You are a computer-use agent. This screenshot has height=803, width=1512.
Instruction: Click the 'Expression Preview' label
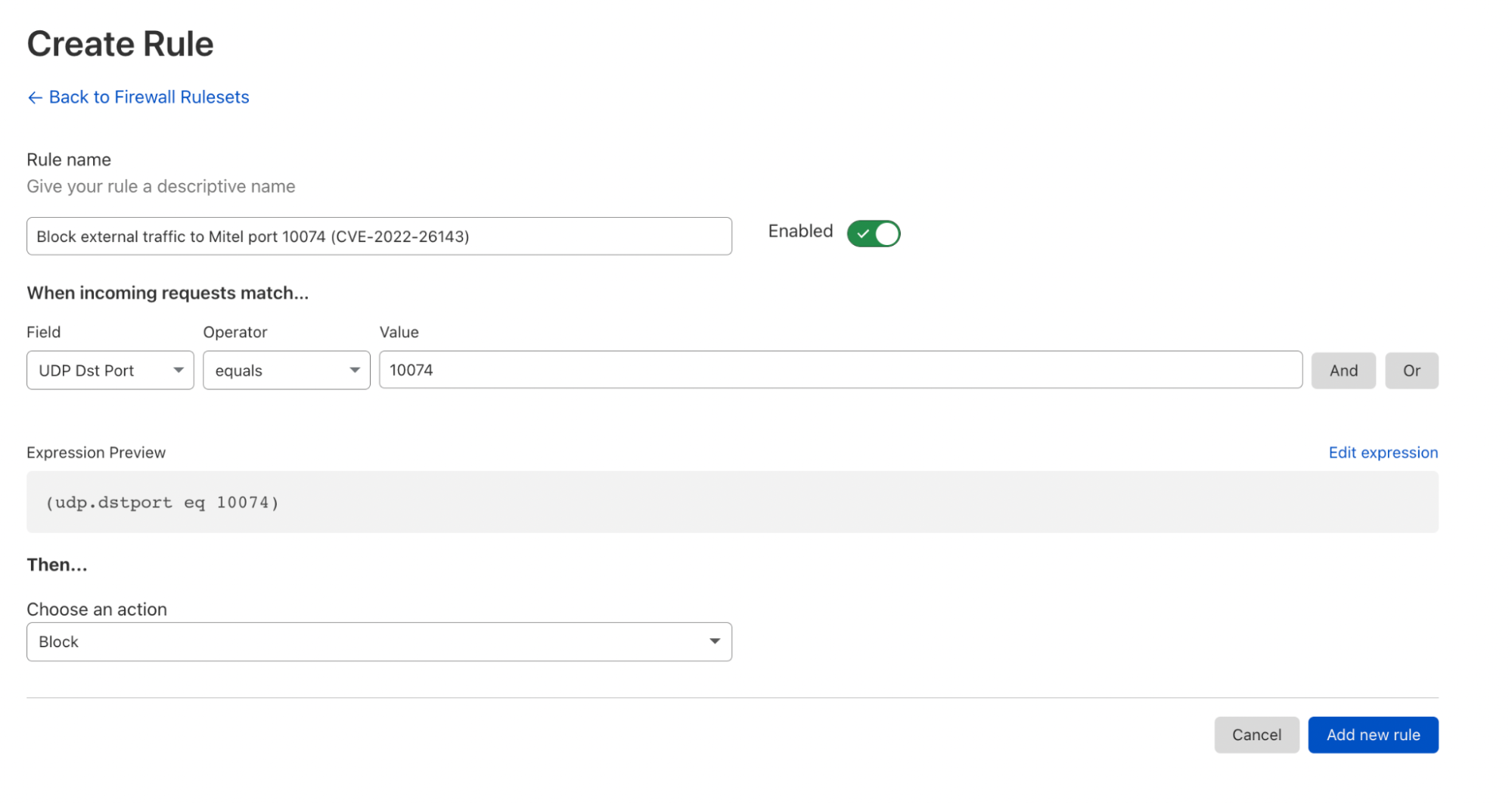(96, 452)
